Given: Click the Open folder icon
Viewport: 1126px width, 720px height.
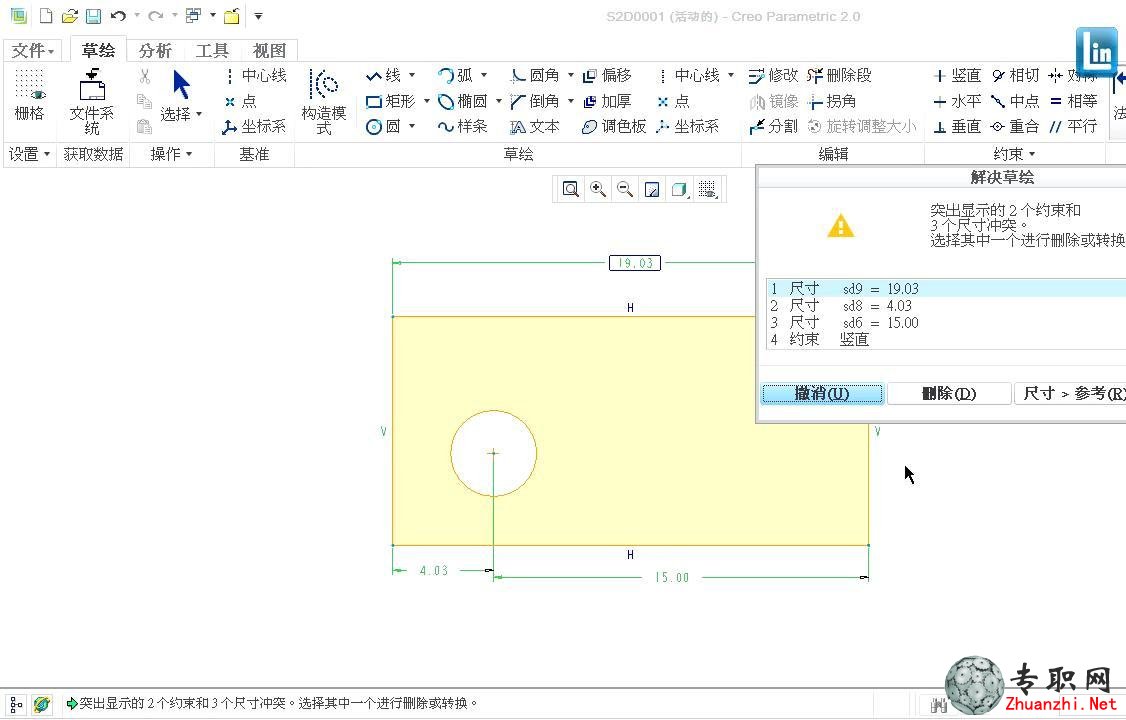Looking at the screenshot, I should click(x=70, y=15).
